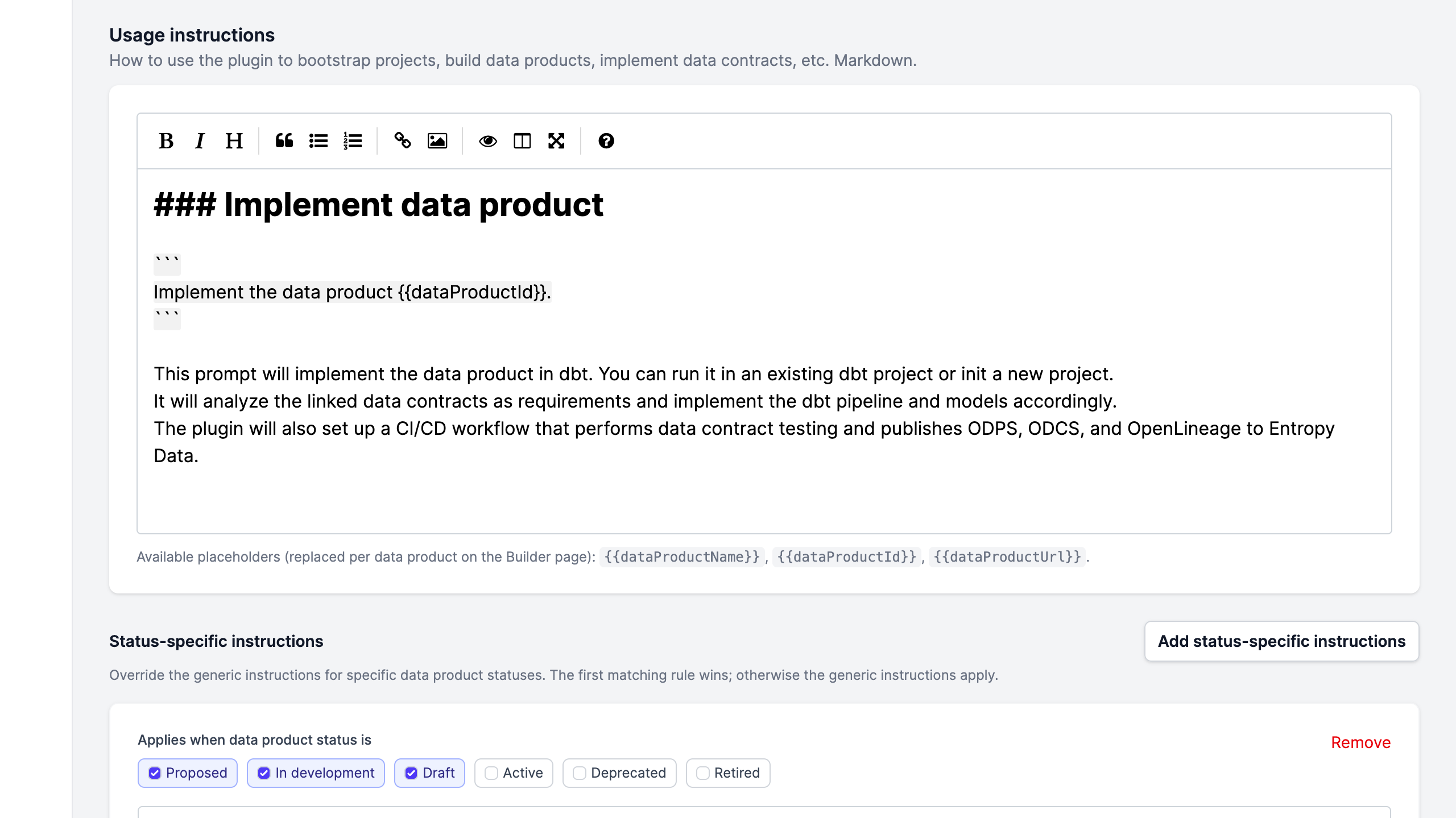Click the 'Status-specific instructions' heading

click(x=216, y=641)
